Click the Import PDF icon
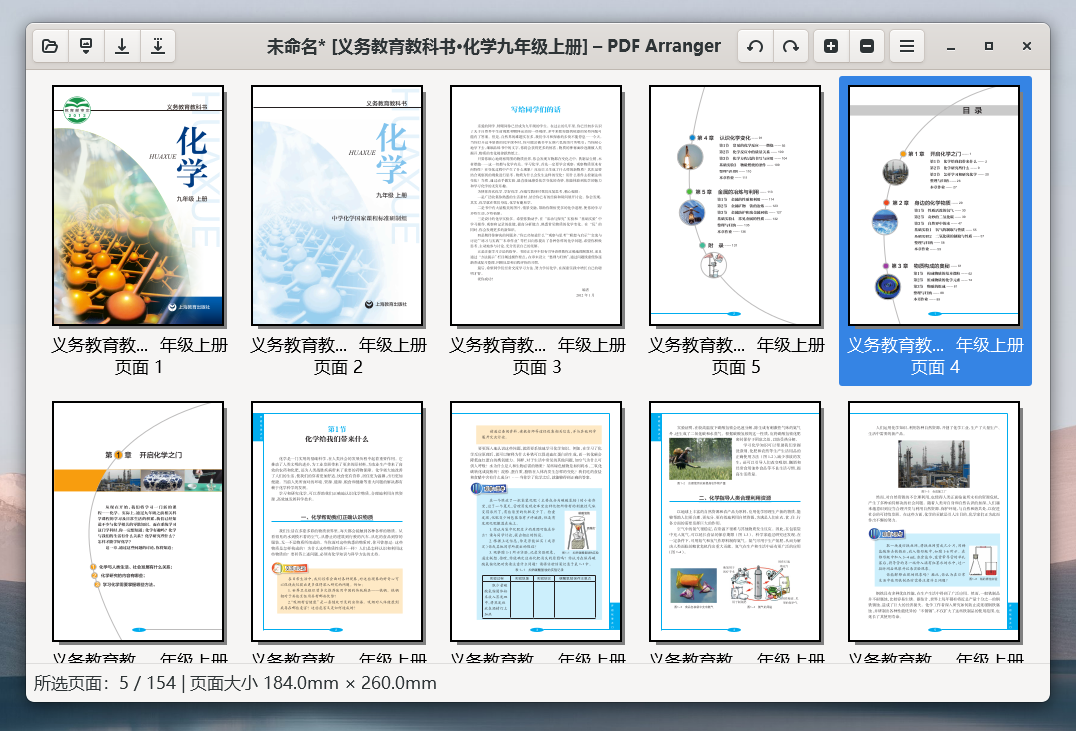The width and height of the screenshot is (1076, 731). (x=86, y=46)
